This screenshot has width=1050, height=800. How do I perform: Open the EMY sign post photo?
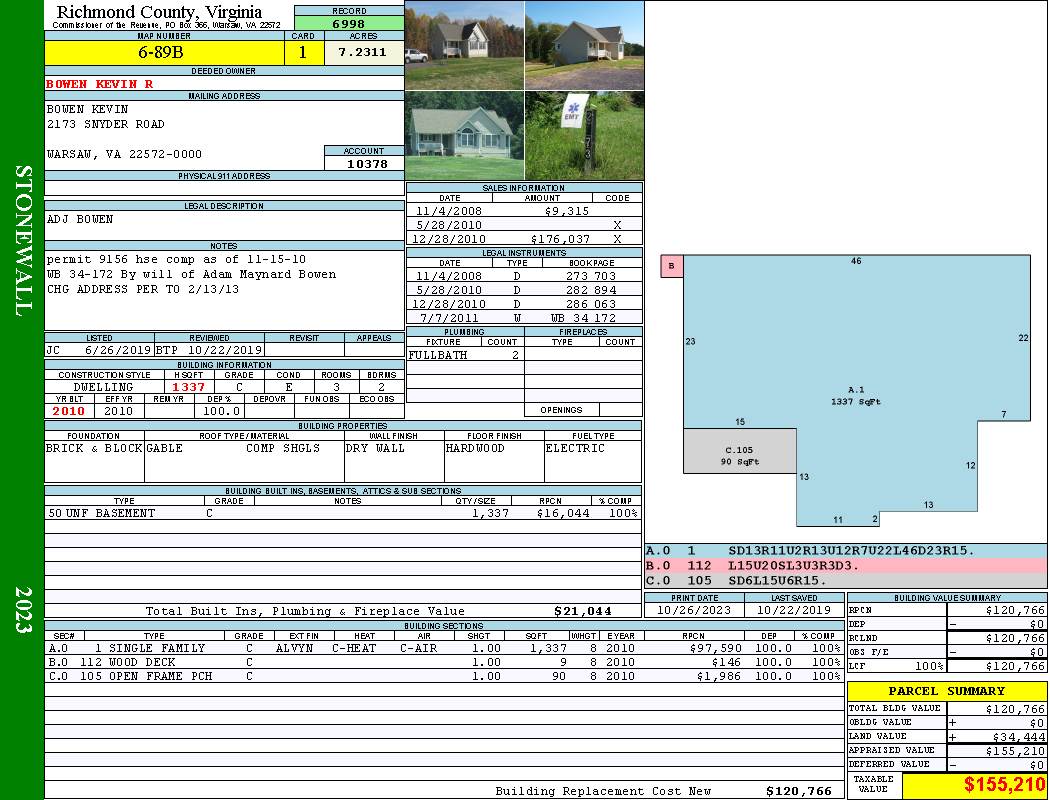(x=584, y=136)
